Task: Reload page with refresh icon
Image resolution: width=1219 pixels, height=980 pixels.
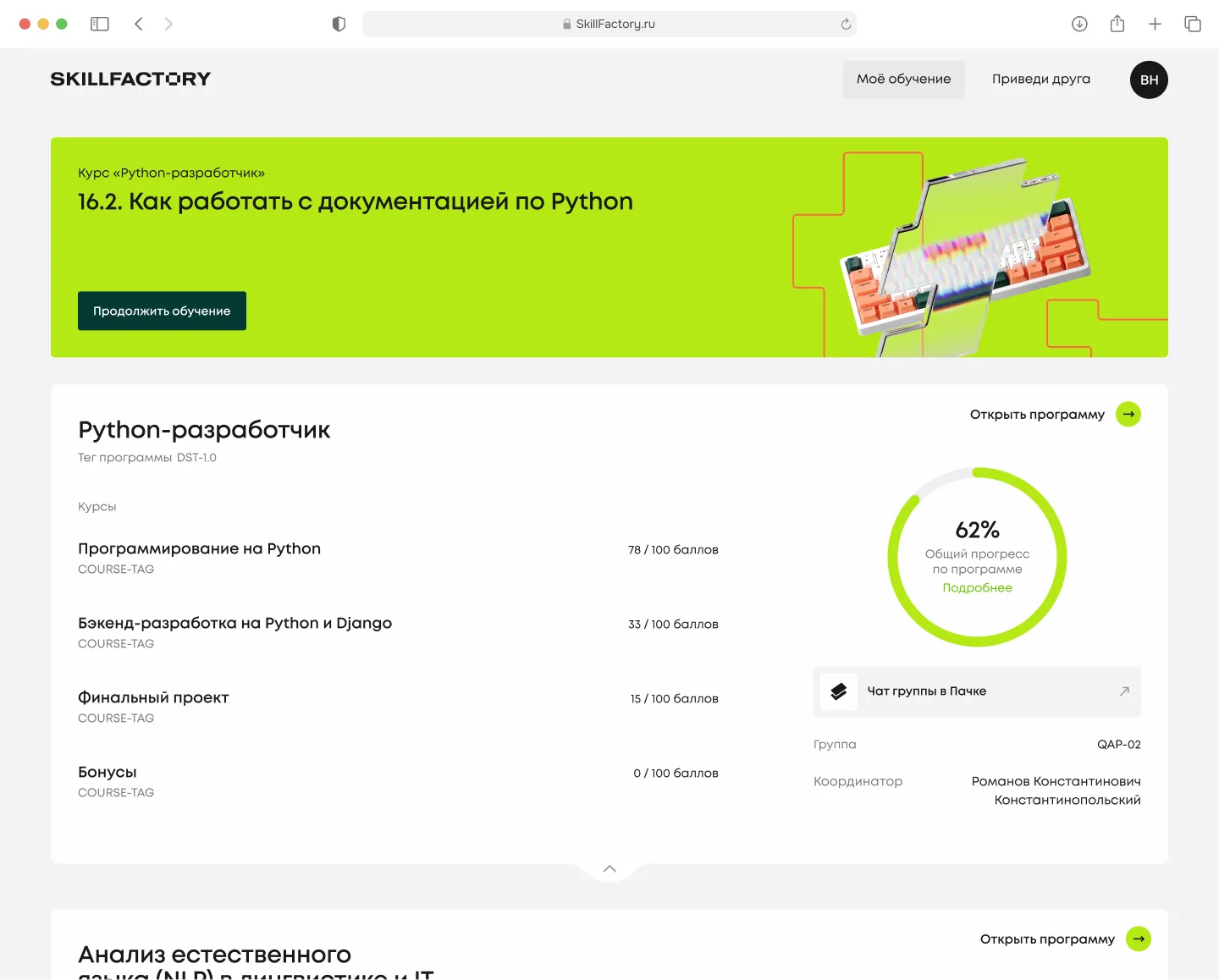Action: 846,24
